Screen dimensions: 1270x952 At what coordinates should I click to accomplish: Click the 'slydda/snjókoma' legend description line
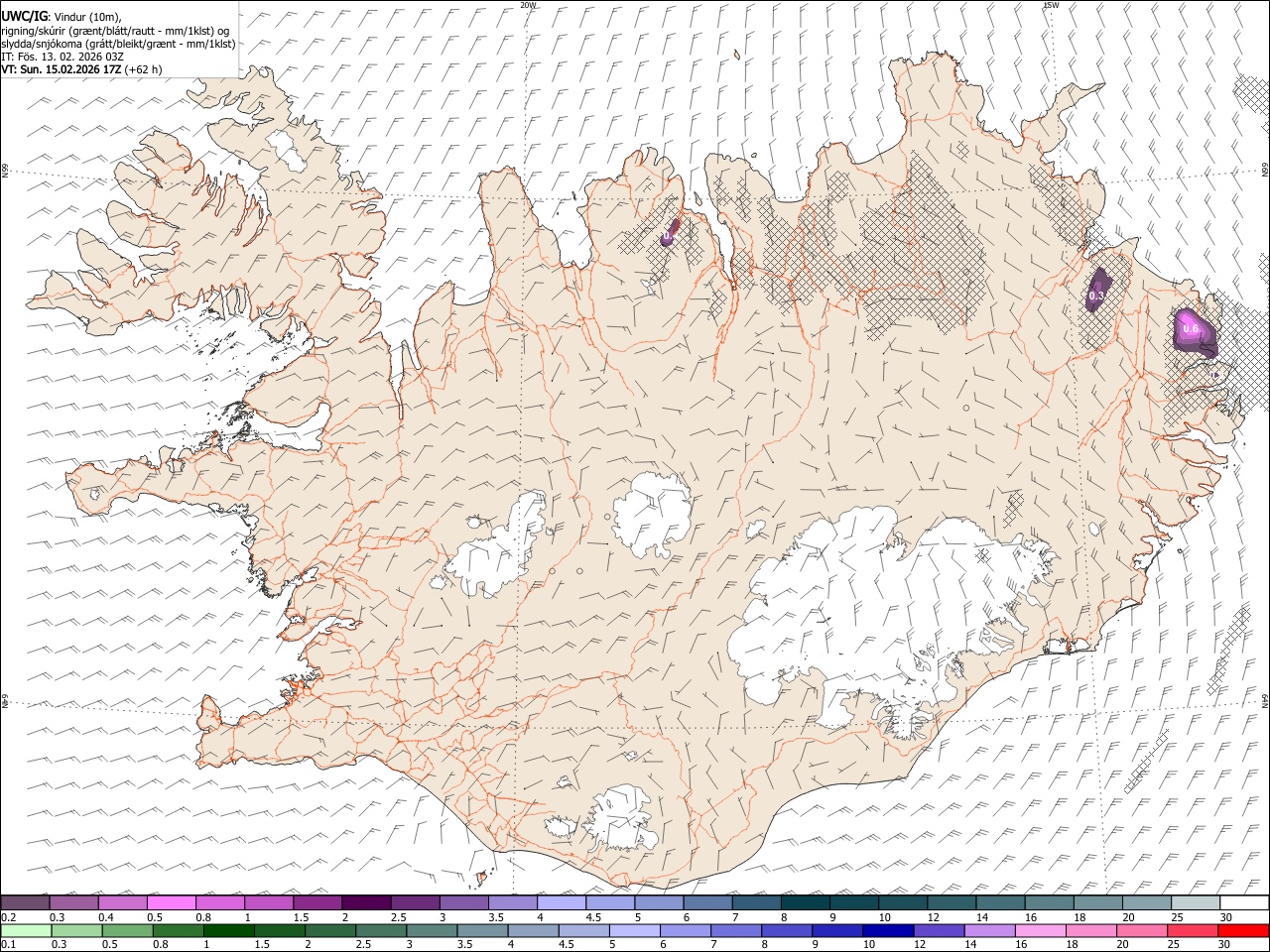[118, 44]
